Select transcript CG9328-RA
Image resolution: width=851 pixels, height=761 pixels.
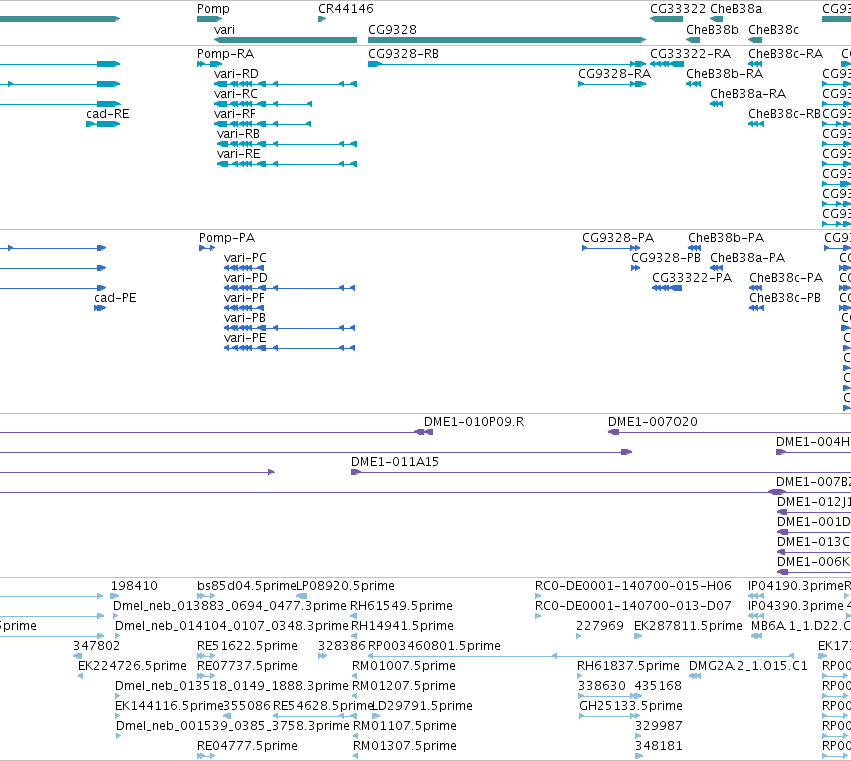pyautogui.click(x=614, y=74)
